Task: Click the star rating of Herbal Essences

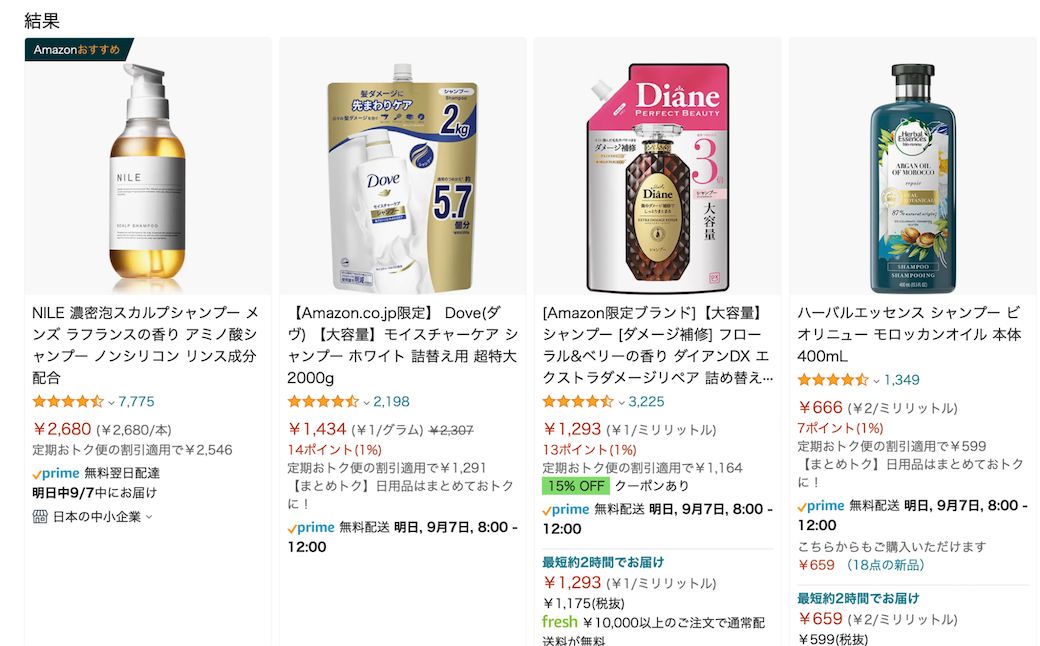Action: (833, 380)
